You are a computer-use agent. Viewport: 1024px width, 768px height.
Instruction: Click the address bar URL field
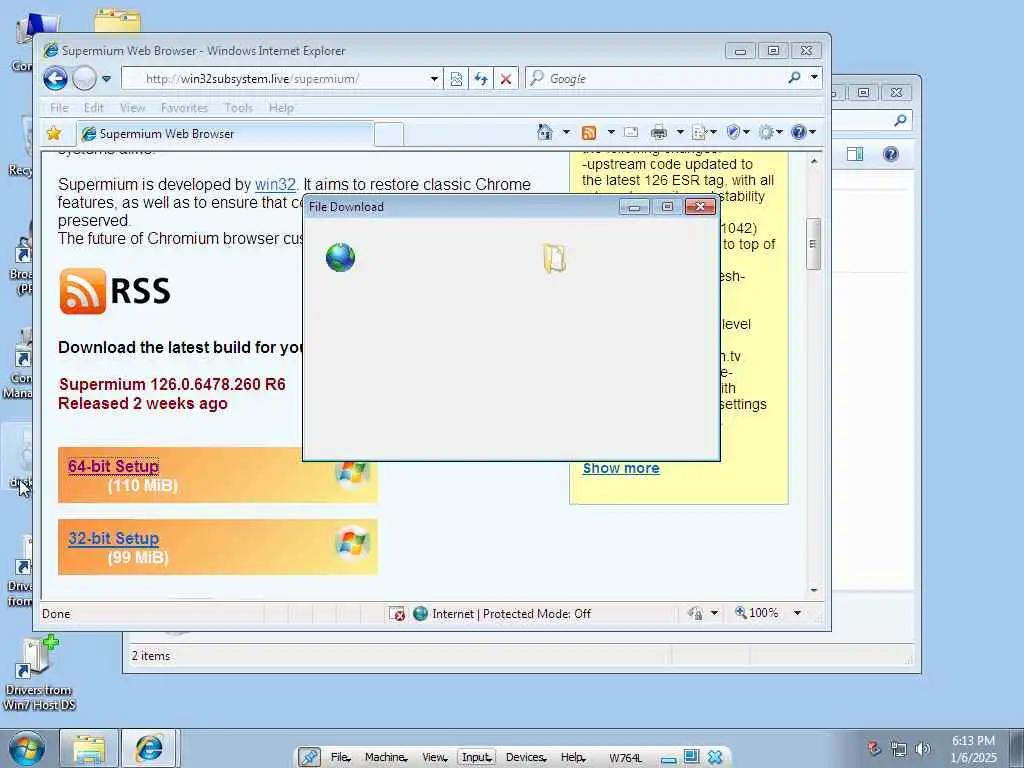pyautogui.click(x=274, y=79)
